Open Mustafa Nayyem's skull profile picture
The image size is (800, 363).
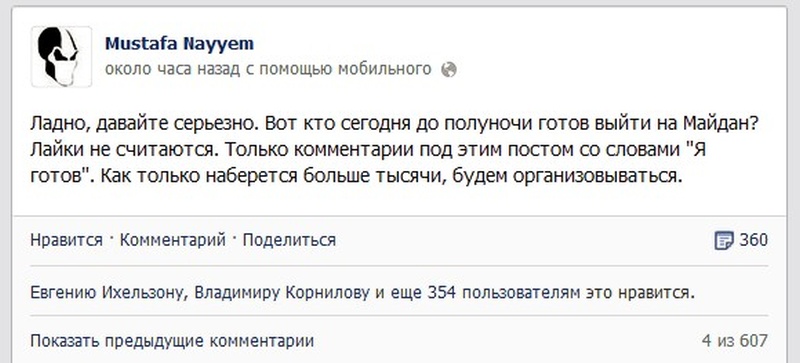coord(61,57)
